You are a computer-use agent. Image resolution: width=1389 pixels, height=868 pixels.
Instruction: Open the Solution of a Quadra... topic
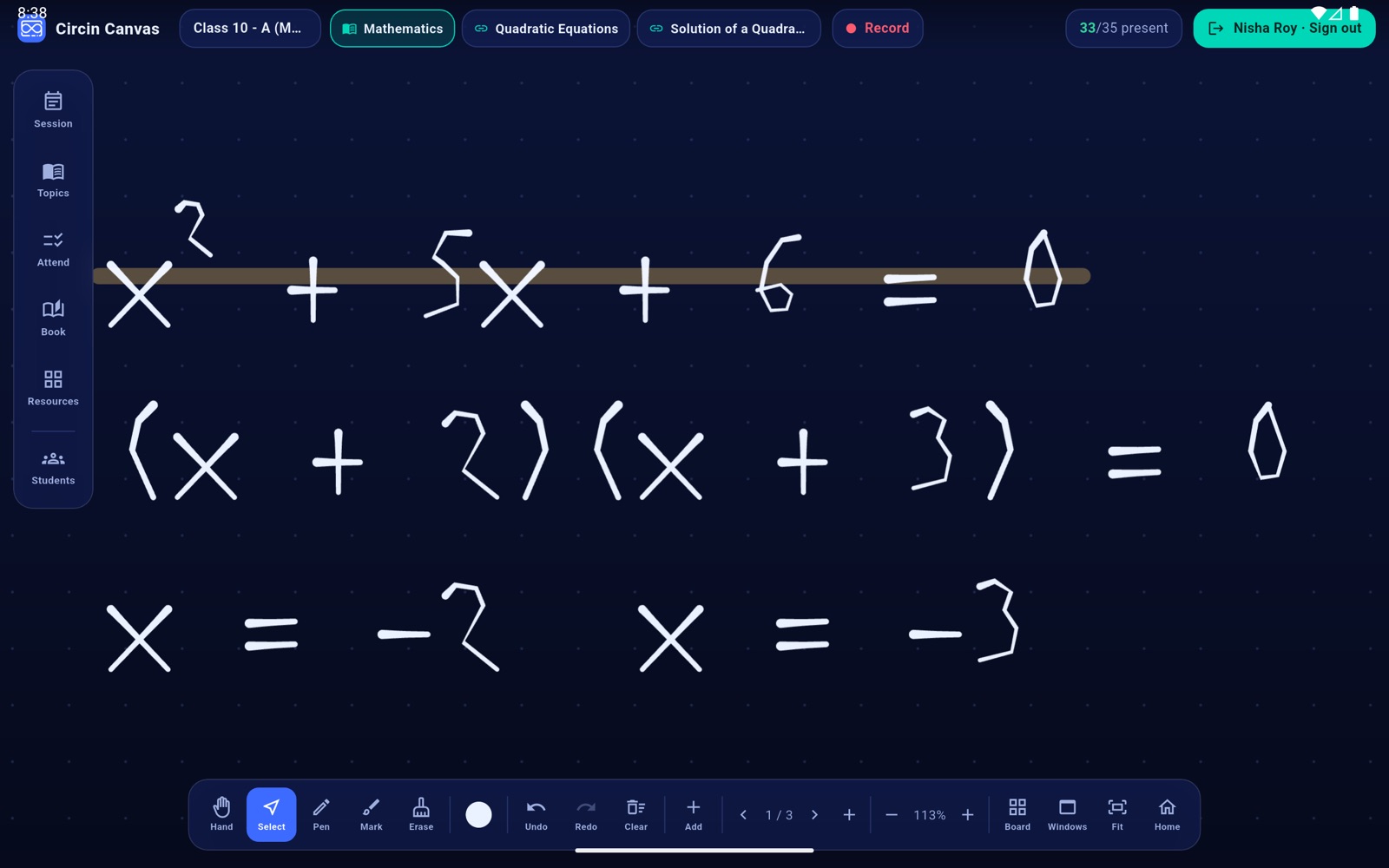click(728, 29)
